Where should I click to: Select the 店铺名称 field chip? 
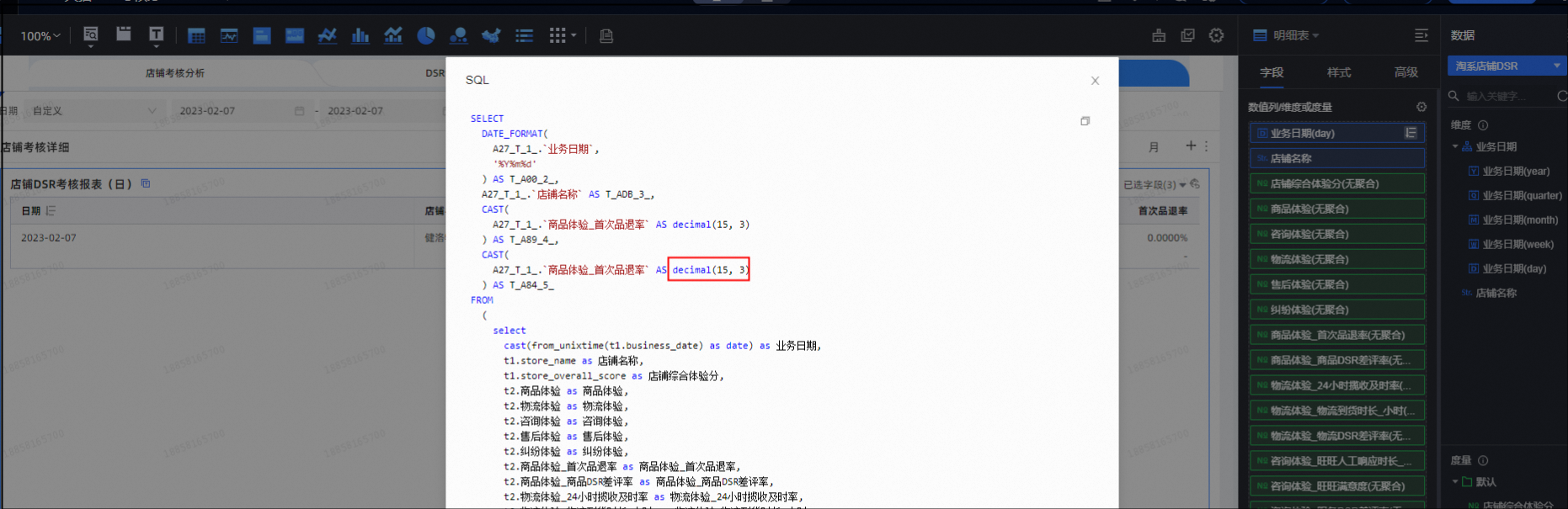[x=1336, y=158]
